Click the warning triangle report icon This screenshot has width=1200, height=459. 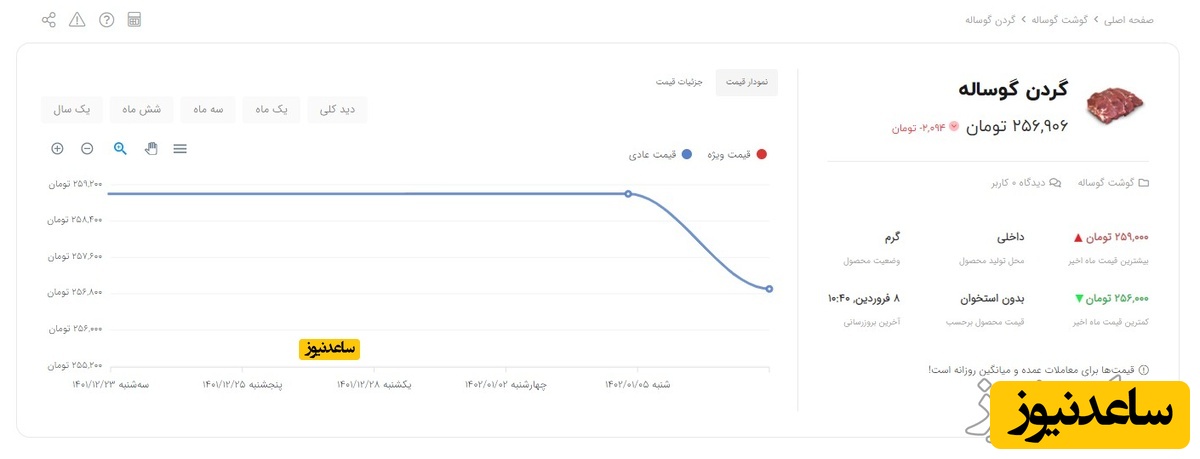pos(78,20)
